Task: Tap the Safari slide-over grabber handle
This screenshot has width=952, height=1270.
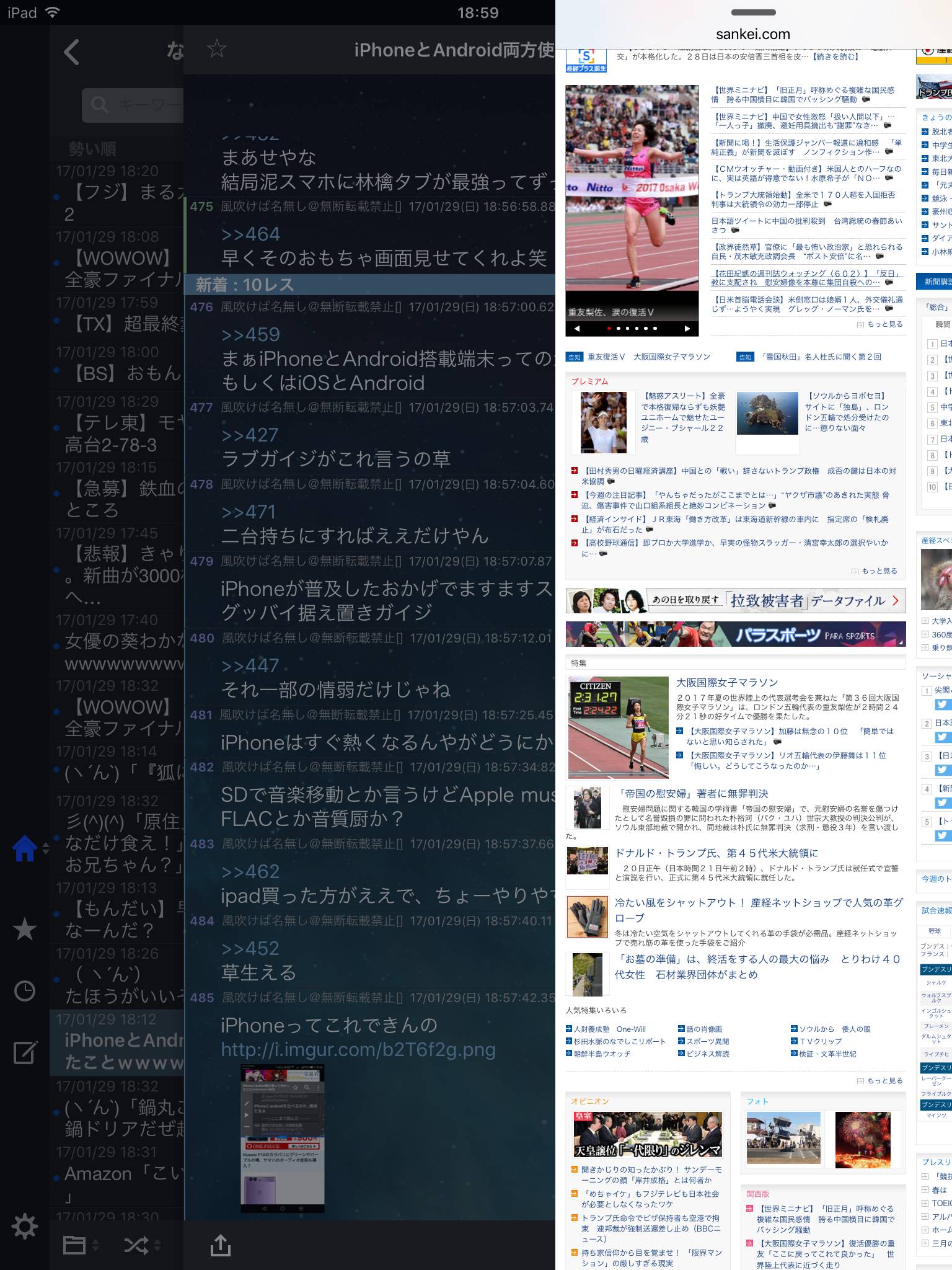Action: point(754,12)
